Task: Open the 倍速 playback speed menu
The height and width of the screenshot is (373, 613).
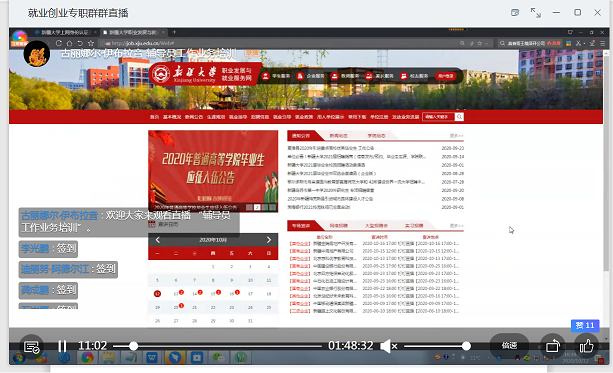Action: point(509,346)
